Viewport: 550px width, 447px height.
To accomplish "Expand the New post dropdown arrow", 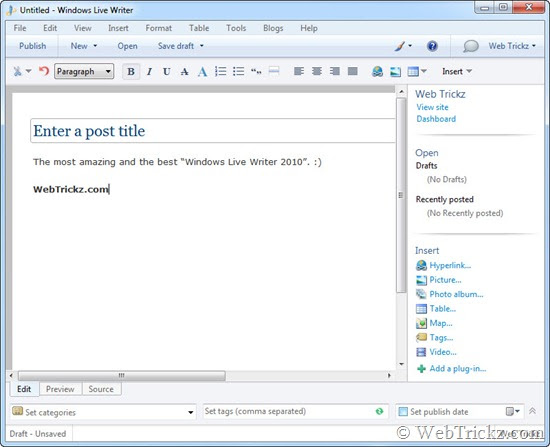I will pyautogui.click(x=95, y=46).
